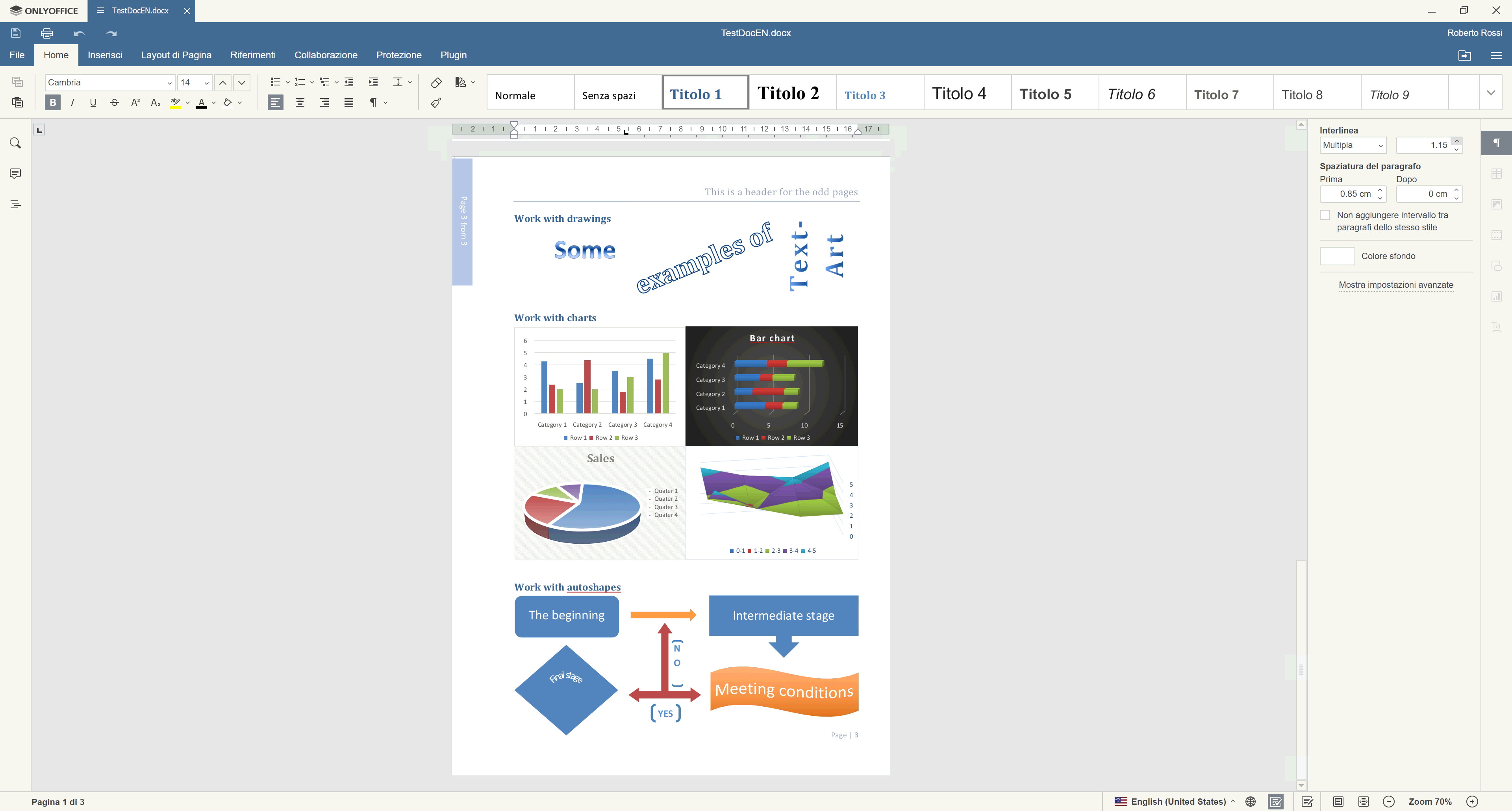
Task: Toggle bold formatting
Action: coord(53,103)
